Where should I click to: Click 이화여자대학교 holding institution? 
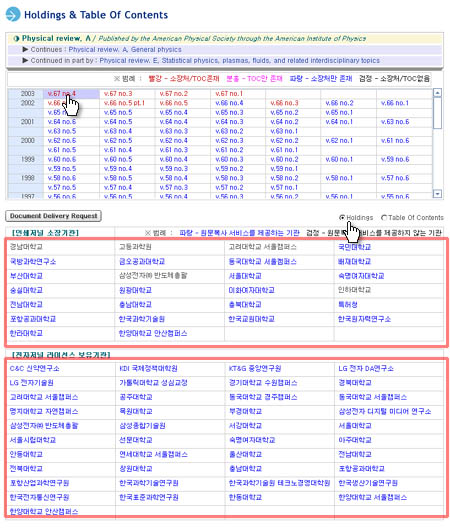point(251,290)
